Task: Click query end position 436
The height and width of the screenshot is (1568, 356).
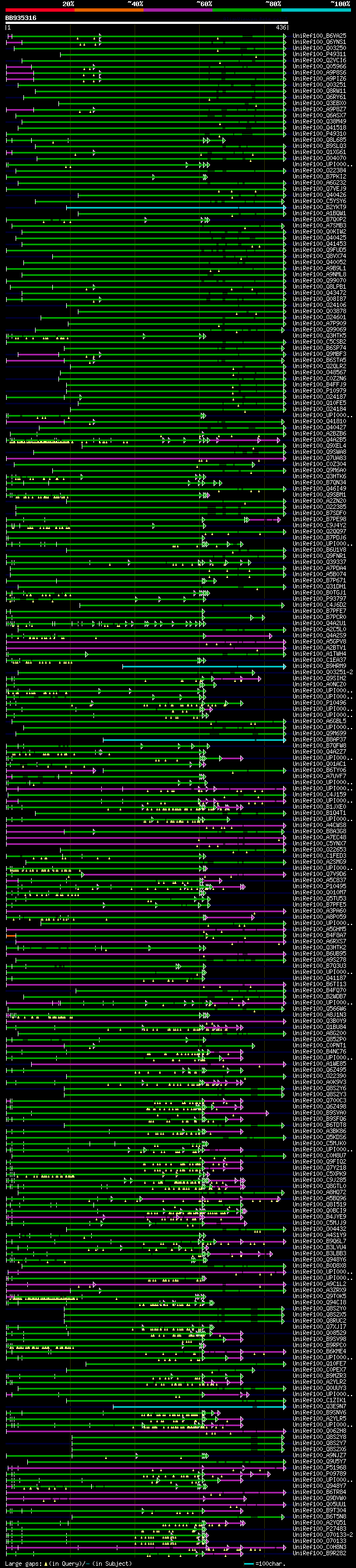Action: click(280, 27)
